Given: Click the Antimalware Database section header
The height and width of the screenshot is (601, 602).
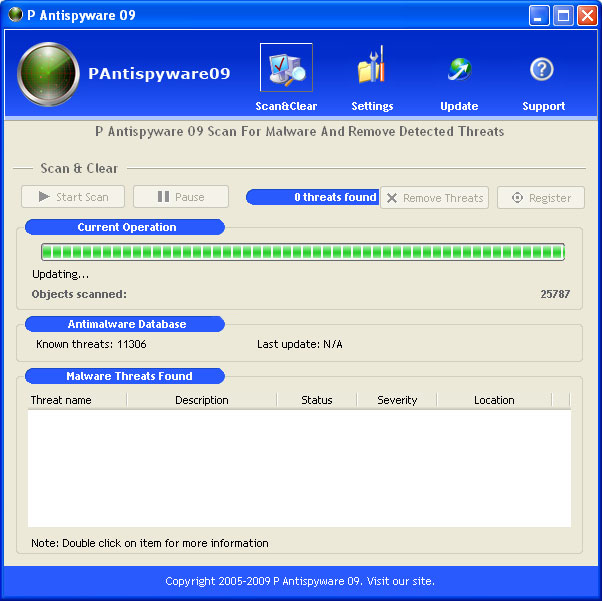Looking at the screenshot, I should [125, 324].
